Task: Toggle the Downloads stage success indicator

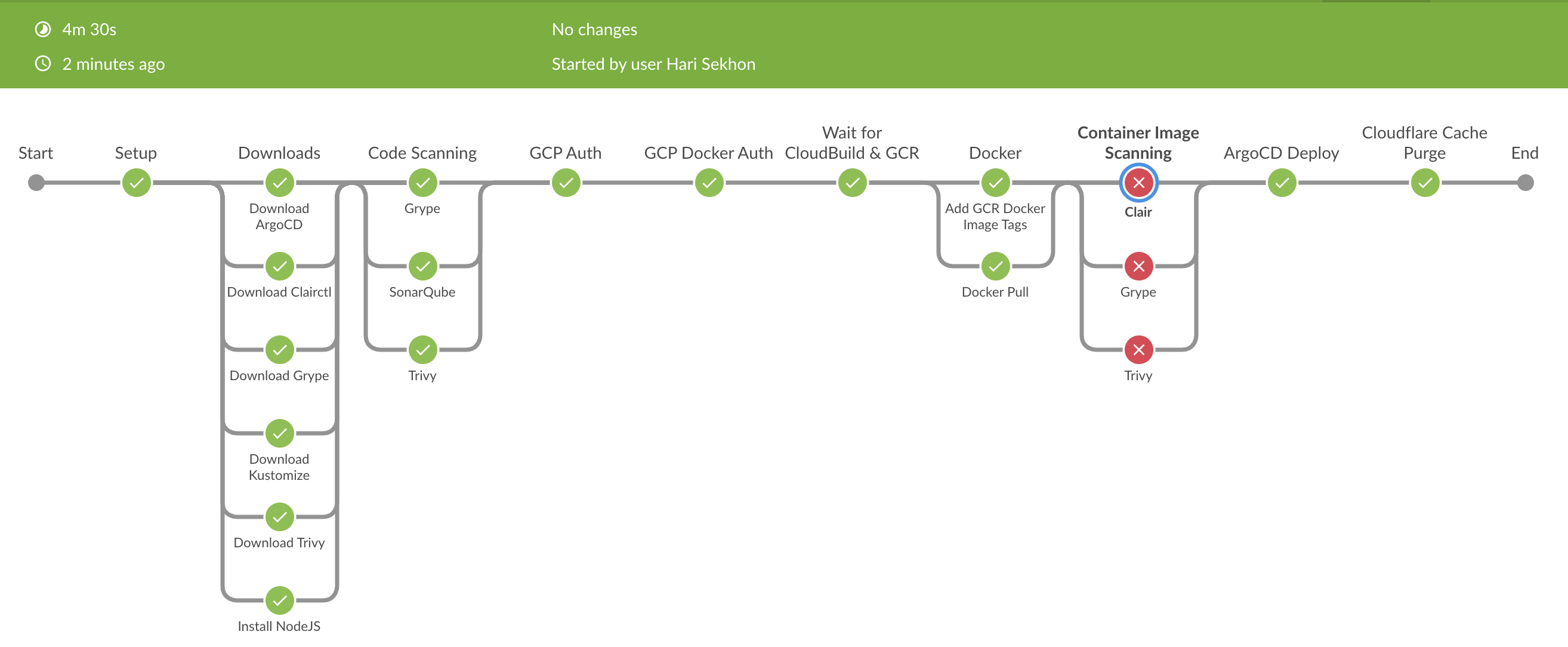Action: click(279, 182)
